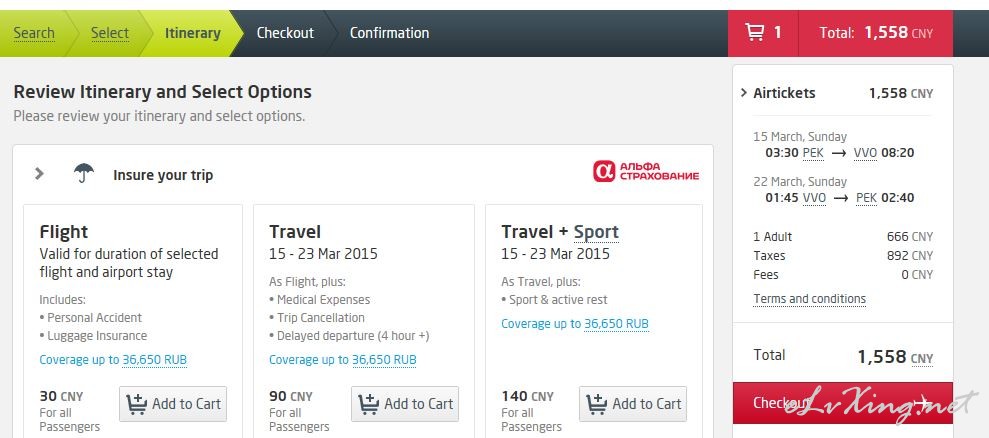Click the AlfaStrakhovanie insurance logo
Viewport: 989px width, 438px height.
pyautogui.click(x=646, y=171)
